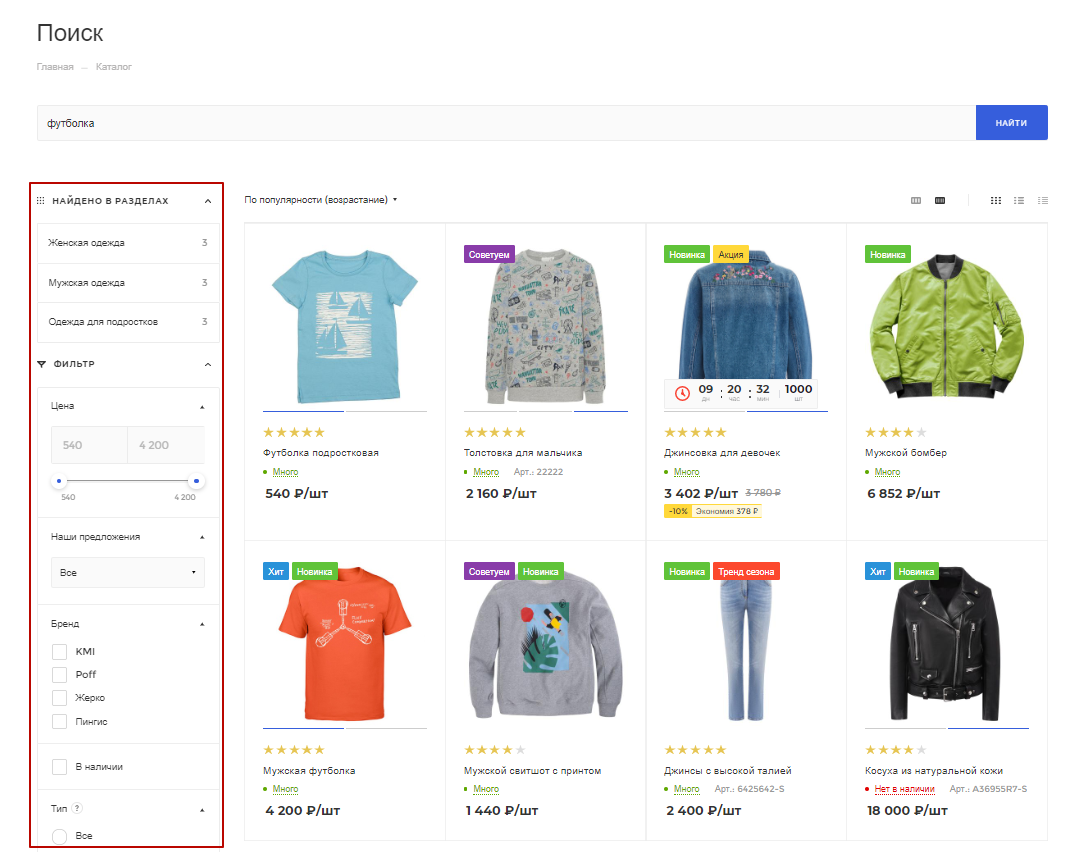
Task: Collapse the Бренд filter group
Action: (x=202, y=625)
